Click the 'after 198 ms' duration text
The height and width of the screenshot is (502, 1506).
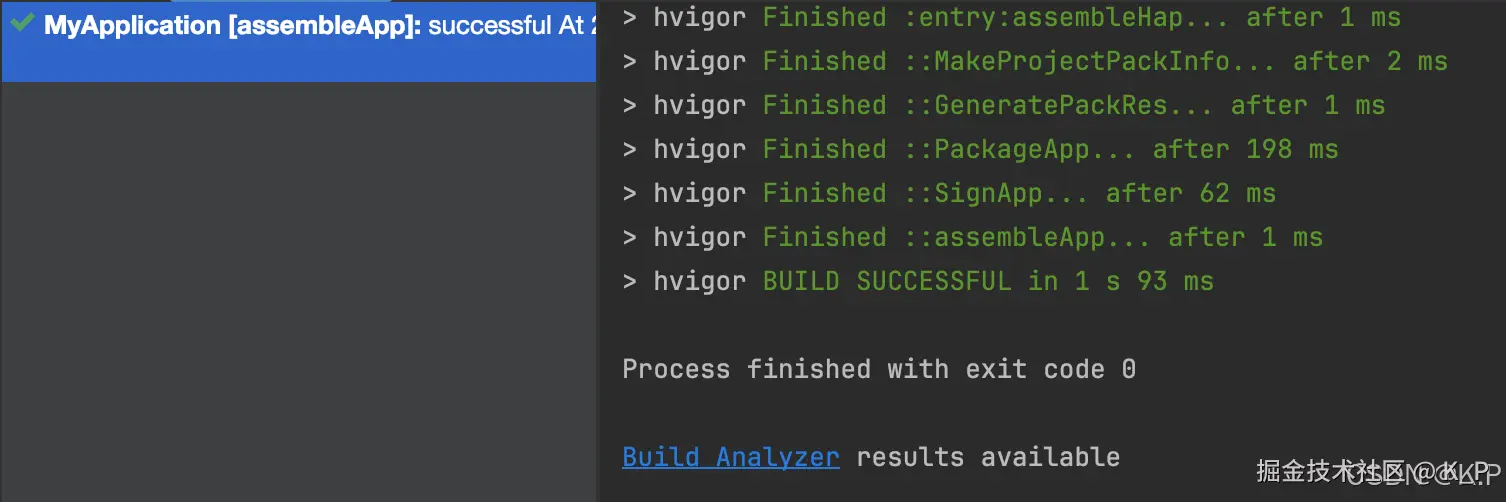tap(1245, 149)
